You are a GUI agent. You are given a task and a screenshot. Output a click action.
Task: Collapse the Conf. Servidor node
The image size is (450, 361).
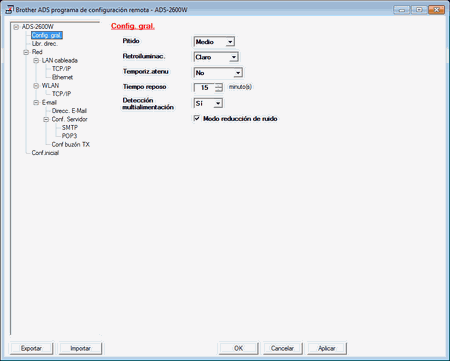pyautogui.click(x=46, y=119)
